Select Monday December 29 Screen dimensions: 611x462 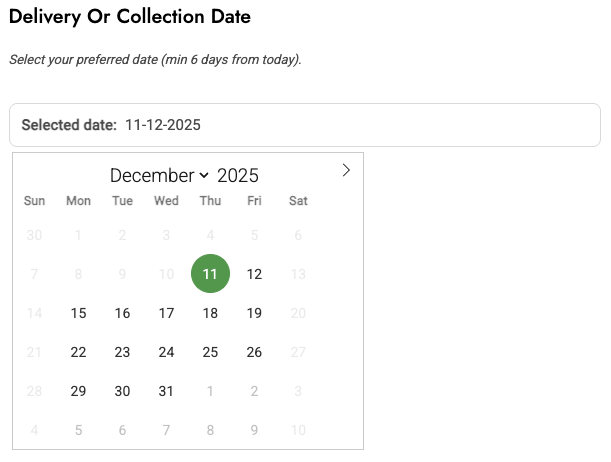[x=78, y=391]
